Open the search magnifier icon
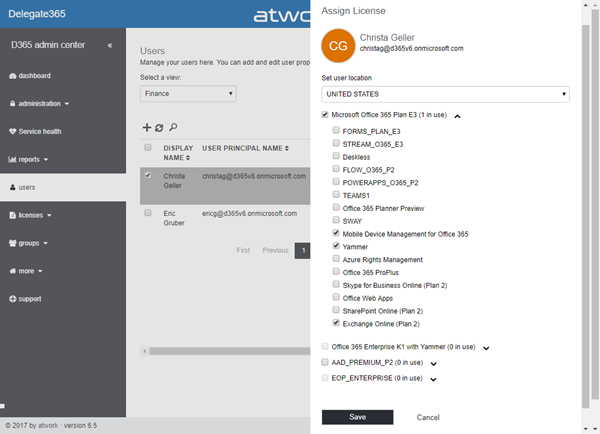This screenshot has height=434, width=600. tap(173, 127)
